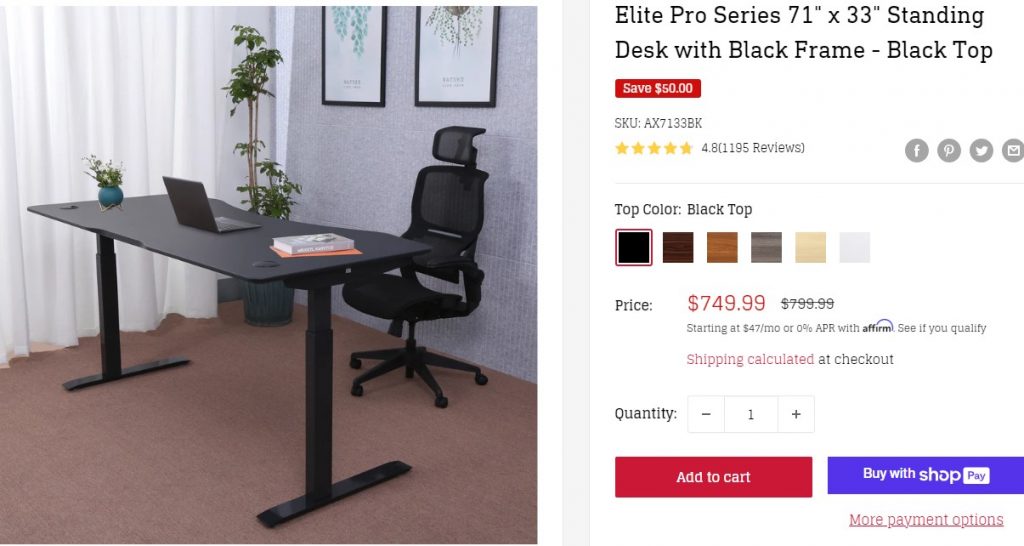The image size is (1024, 546).
Task: Share product on Twitter icon
Action: tap(981, 151)
